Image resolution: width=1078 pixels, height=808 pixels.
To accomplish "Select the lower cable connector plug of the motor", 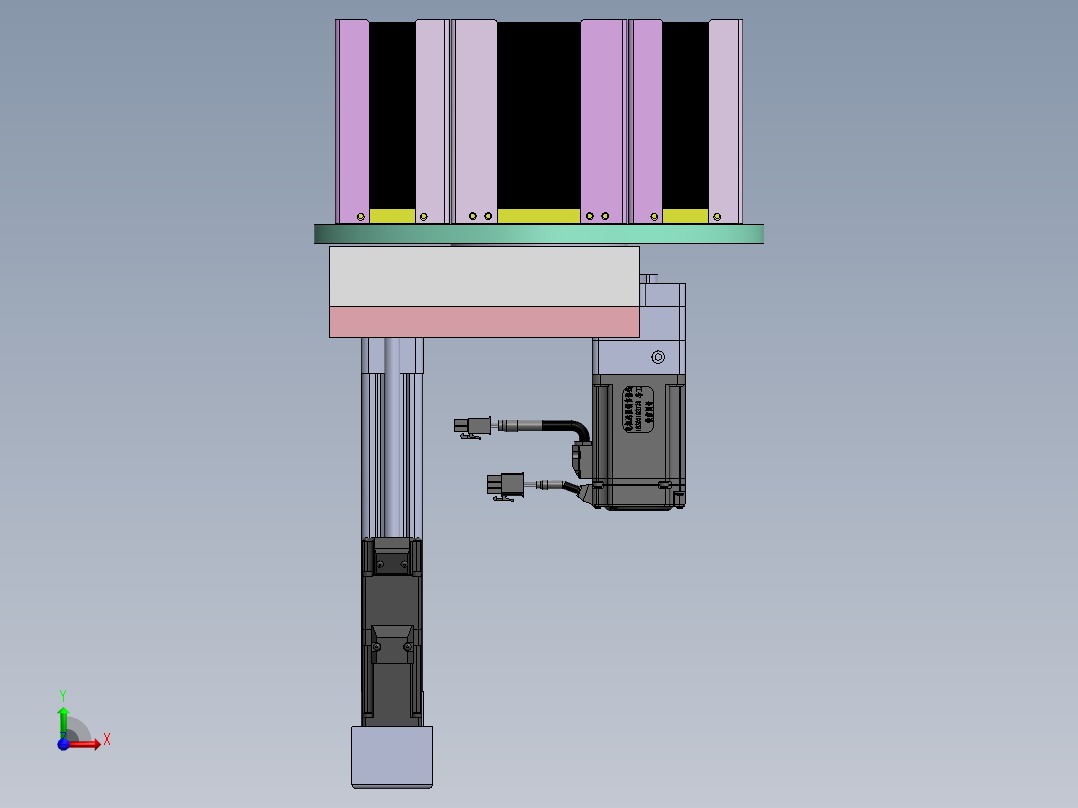I will point(505,485).
